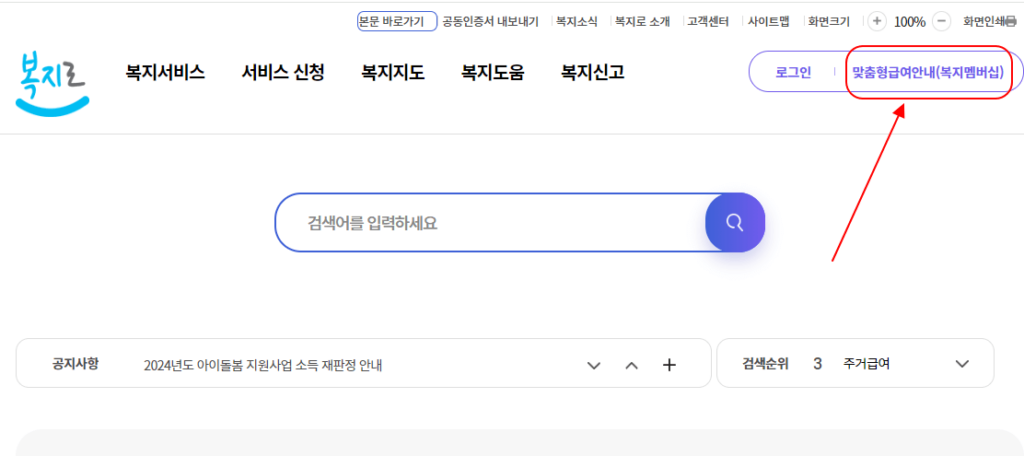This screenshot has height=456, width=1024.
Task: Click 본문 바로가기 skip link
Action: pyautogui.click(x=396, y=22)
